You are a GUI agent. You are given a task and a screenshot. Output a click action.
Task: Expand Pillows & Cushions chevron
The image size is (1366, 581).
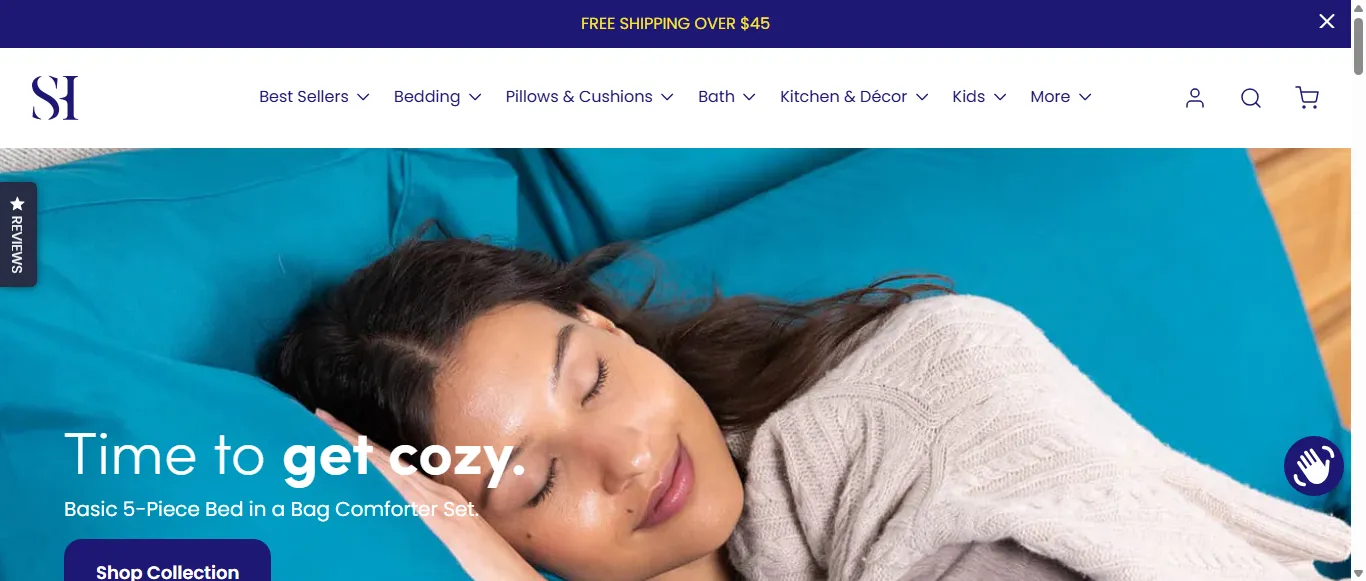pos(667,97)
